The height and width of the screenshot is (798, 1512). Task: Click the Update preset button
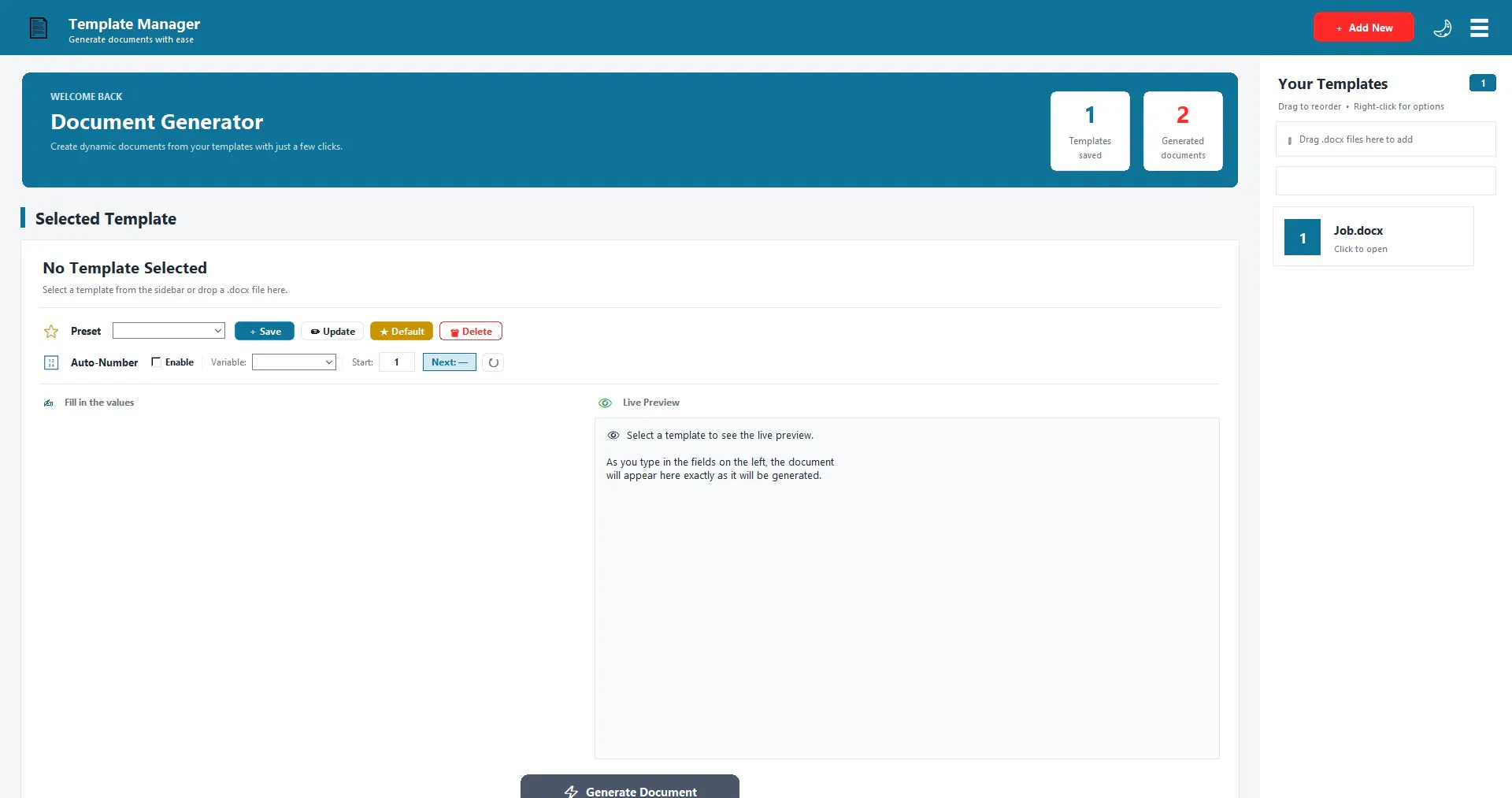coord(332,332)
